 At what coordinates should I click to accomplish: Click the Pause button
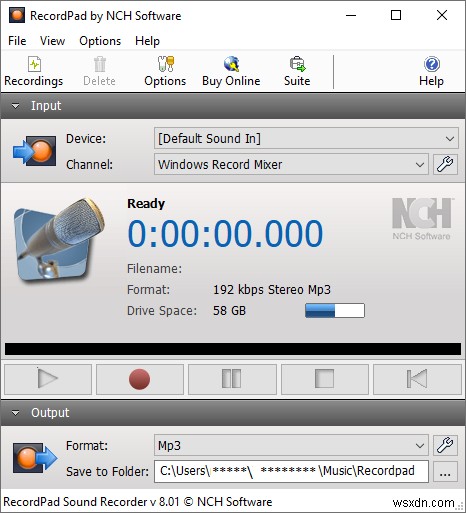(232, 379)
